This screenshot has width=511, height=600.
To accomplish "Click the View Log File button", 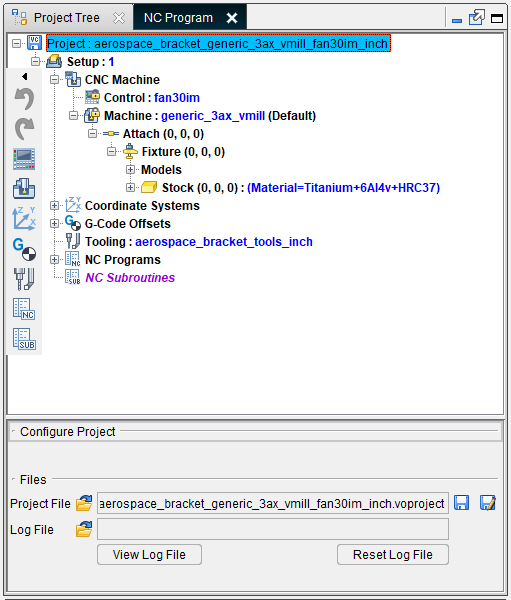I will tap(149, 554).
